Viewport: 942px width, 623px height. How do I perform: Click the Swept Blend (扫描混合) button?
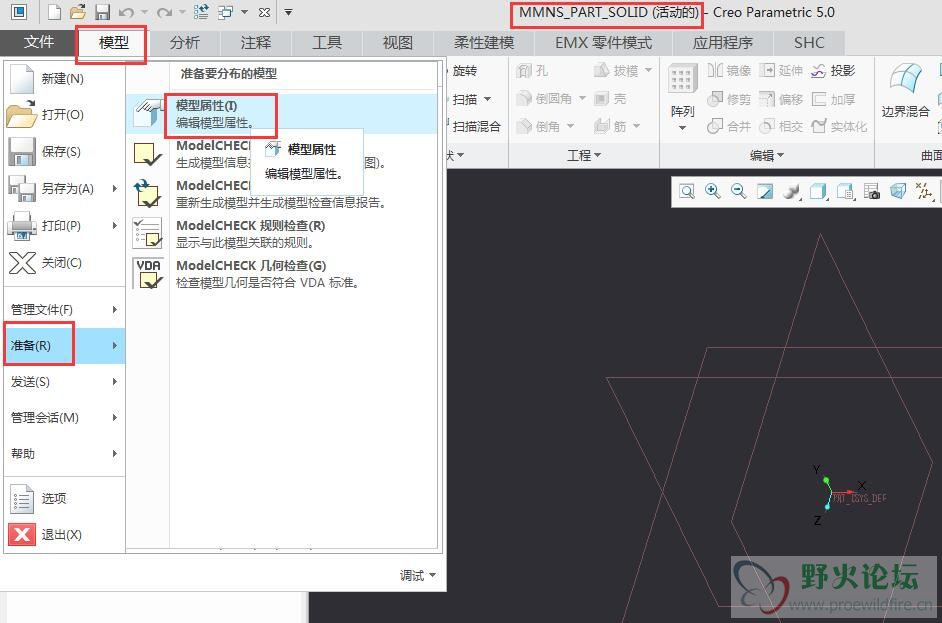click(x=475, y=126)
